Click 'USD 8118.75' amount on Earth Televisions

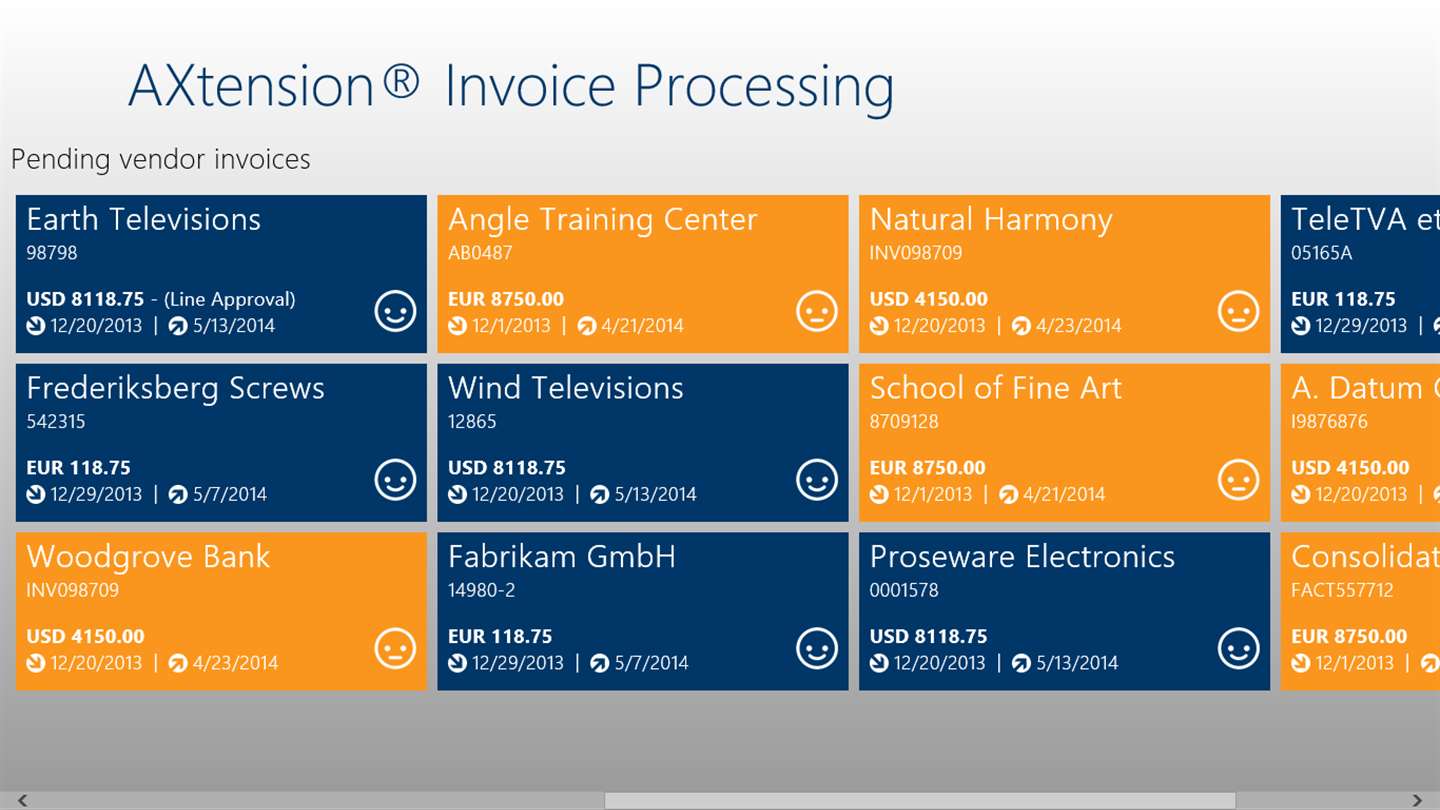pyautogui.click(x=86, y=299)
